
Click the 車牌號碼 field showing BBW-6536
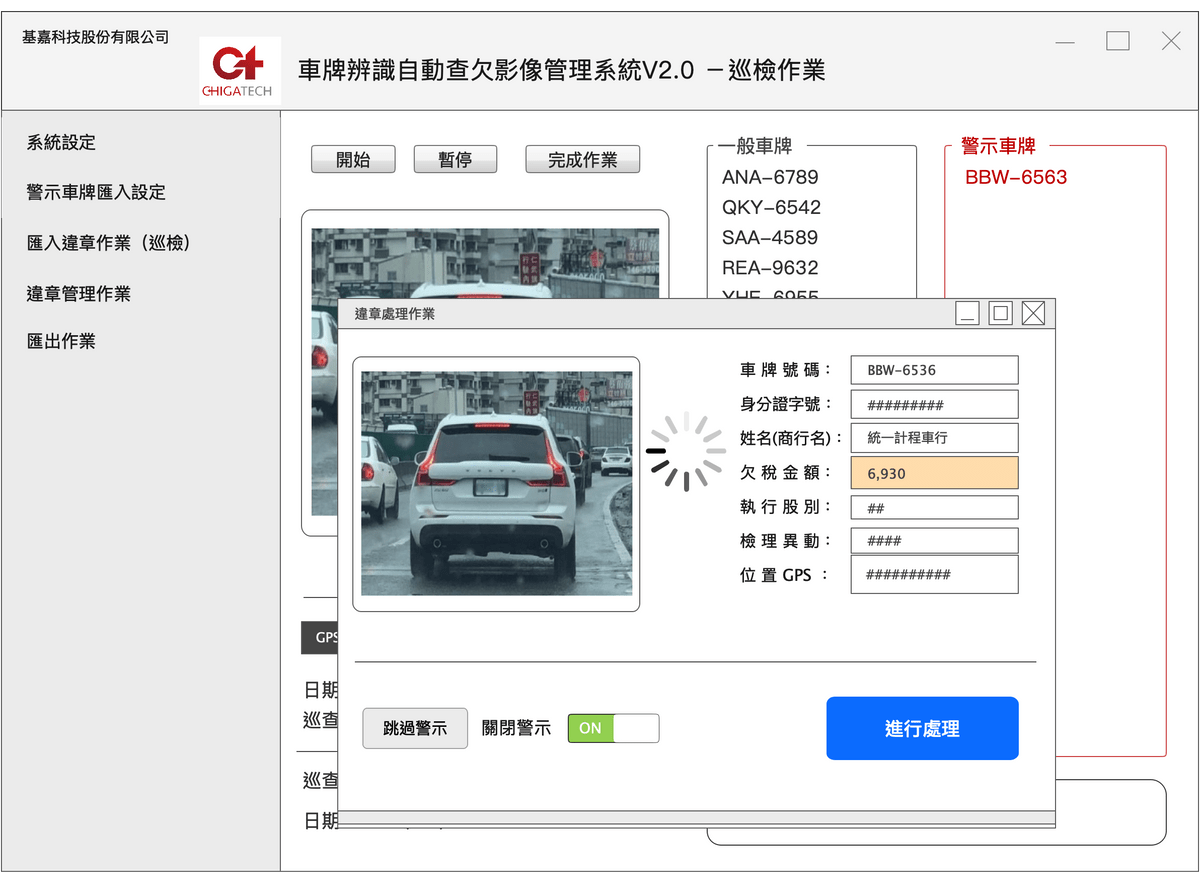934,370
